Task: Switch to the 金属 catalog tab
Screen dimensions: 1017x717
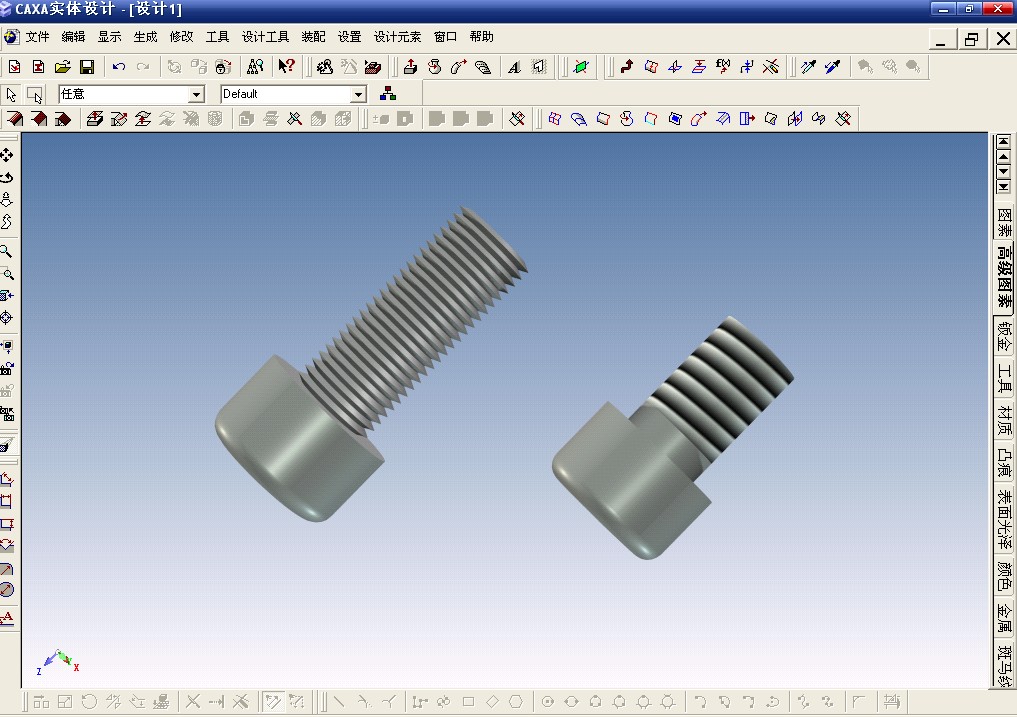Action: [1004, 618]
